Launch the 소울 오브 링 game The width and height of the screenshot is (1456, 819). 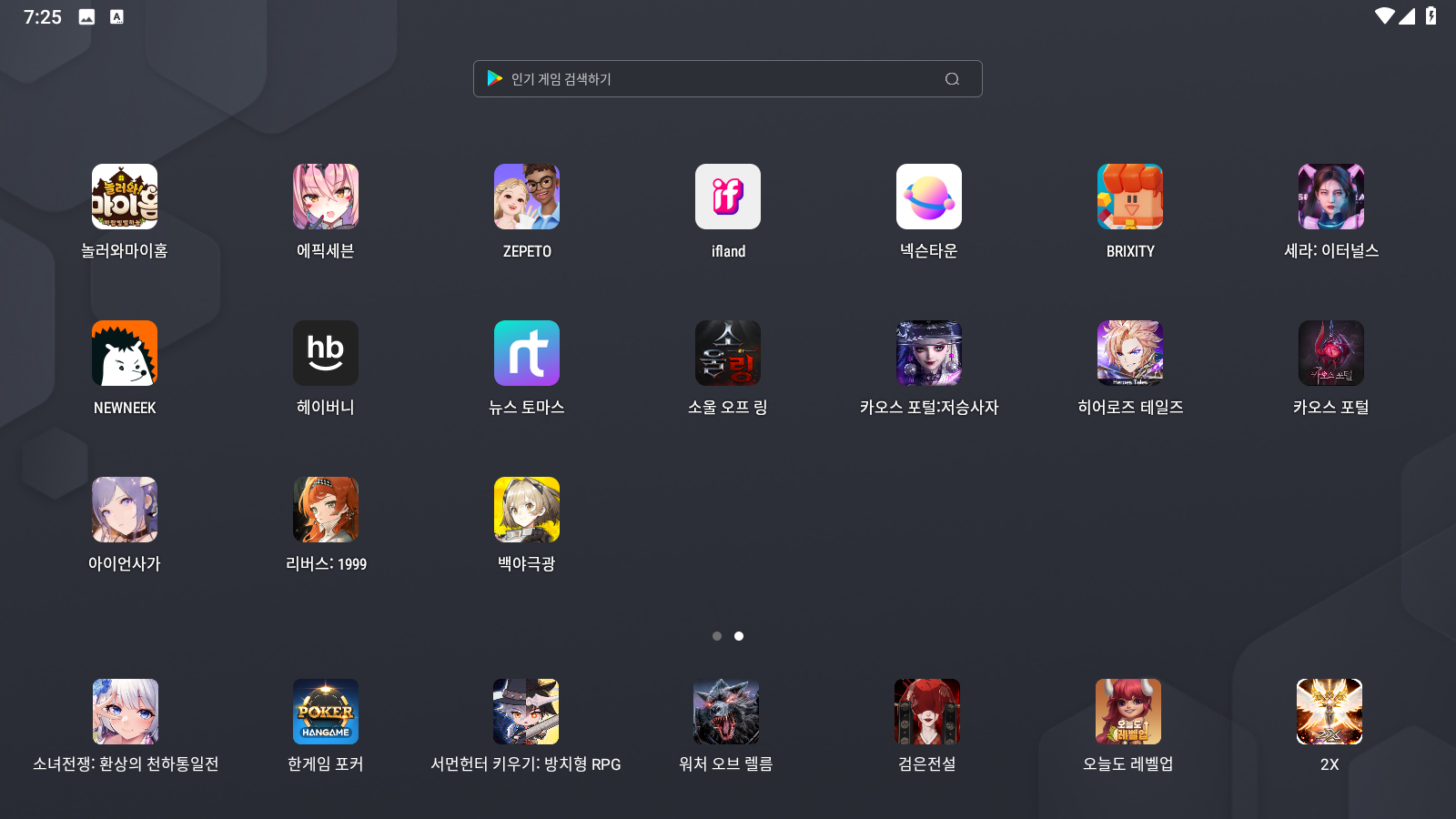[x=728, y=353]
